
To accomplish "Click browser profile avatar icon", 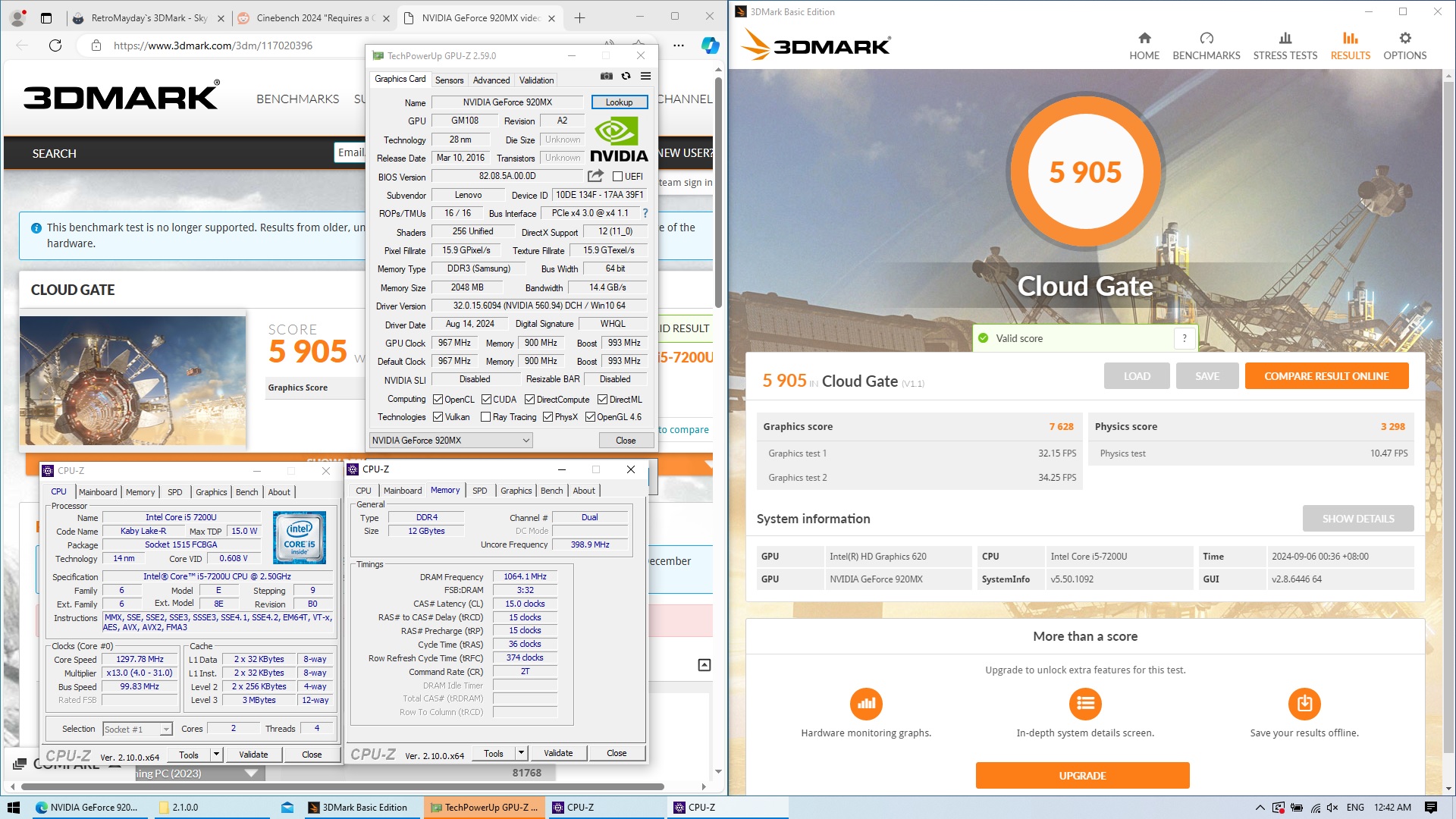I will pos(18,18).
